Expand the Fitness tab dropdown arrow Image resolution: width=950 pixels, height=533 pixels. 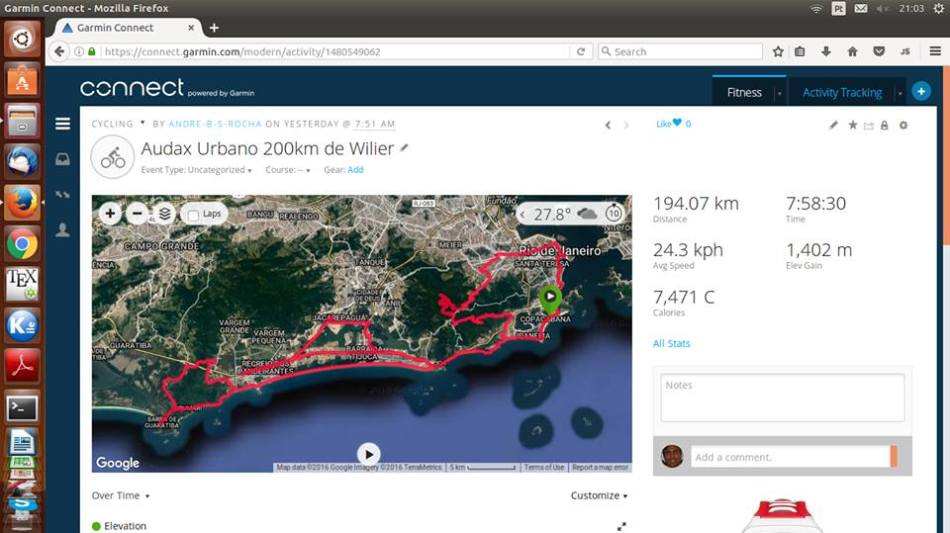click(x=780, y=93)
